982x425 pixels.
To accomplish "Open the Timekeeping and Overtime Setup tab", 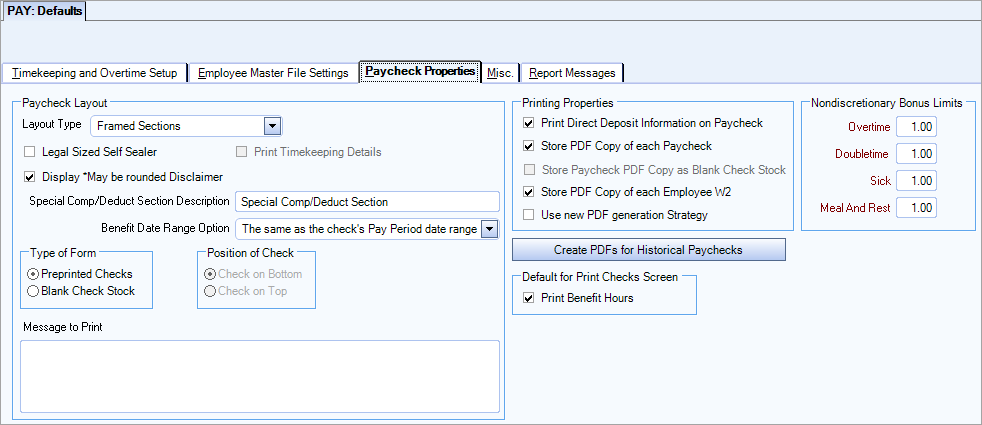I will coord(95,73).
